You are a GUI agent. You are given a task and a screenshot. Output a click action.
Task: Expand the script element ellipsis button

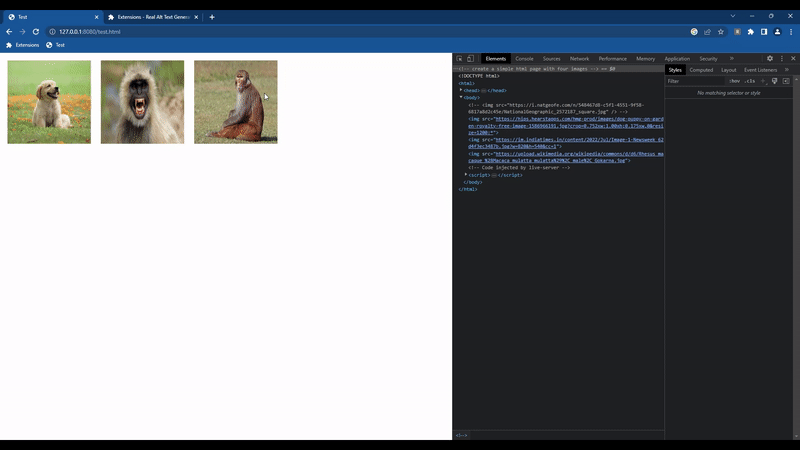click(494, 176)
